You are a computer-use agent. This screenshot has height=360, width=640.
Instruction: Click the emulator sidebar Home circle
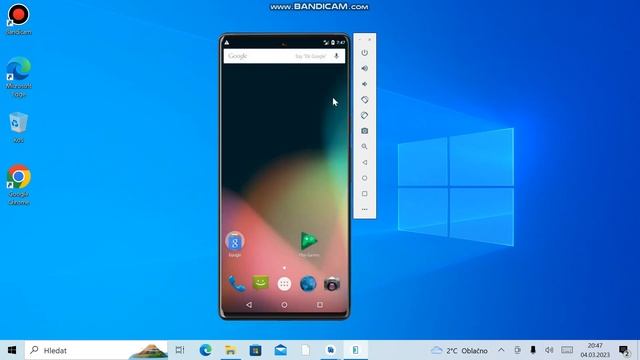(364, 178)
